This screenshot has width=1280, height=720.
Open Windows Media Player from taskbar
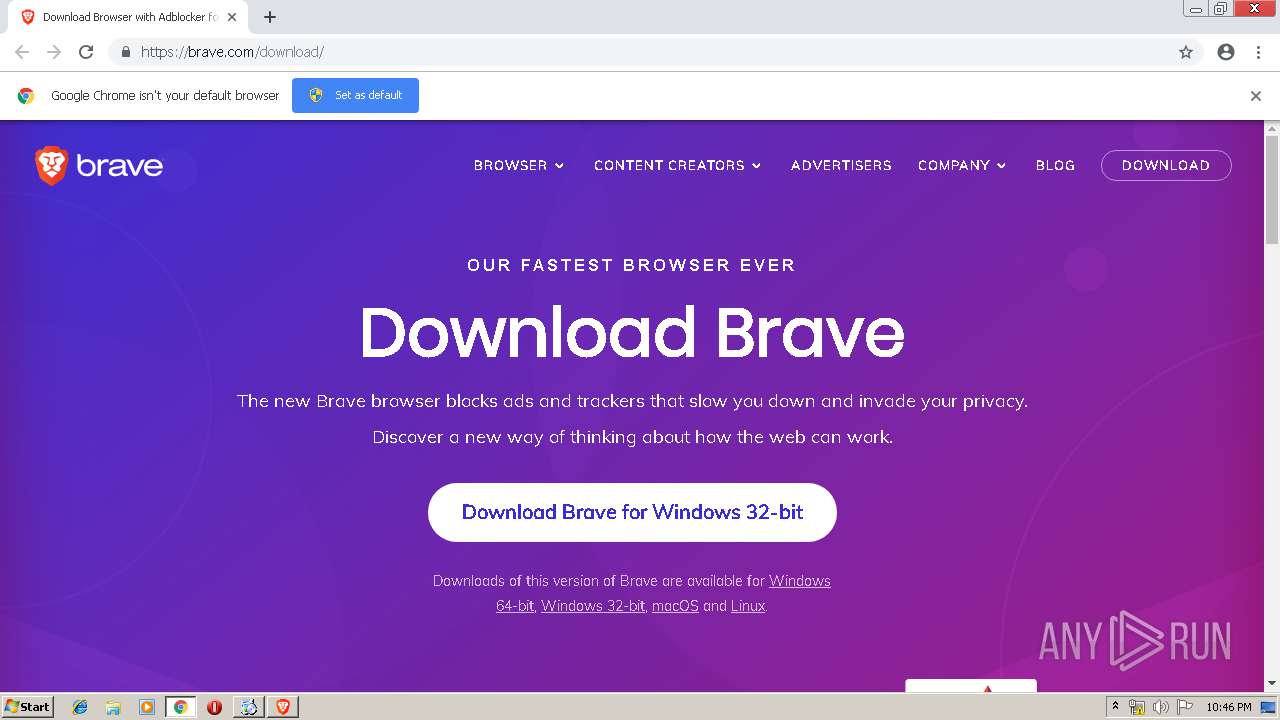pos(147,707)
